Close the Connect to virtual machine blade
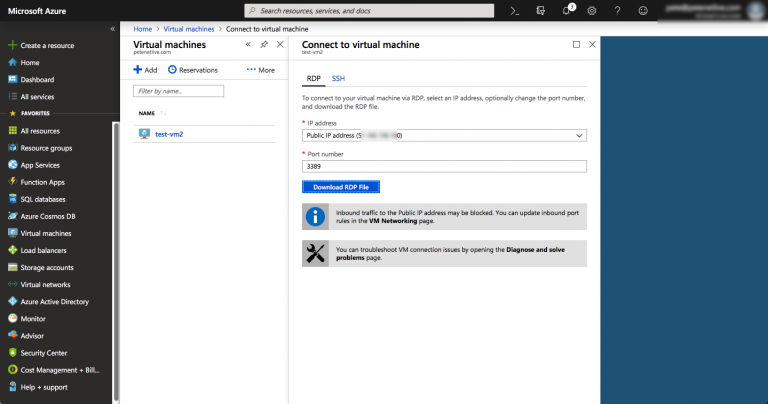Image resolution: width=768 pixels, height=404 pixels. pyautogui.click(x=592, y=45)
